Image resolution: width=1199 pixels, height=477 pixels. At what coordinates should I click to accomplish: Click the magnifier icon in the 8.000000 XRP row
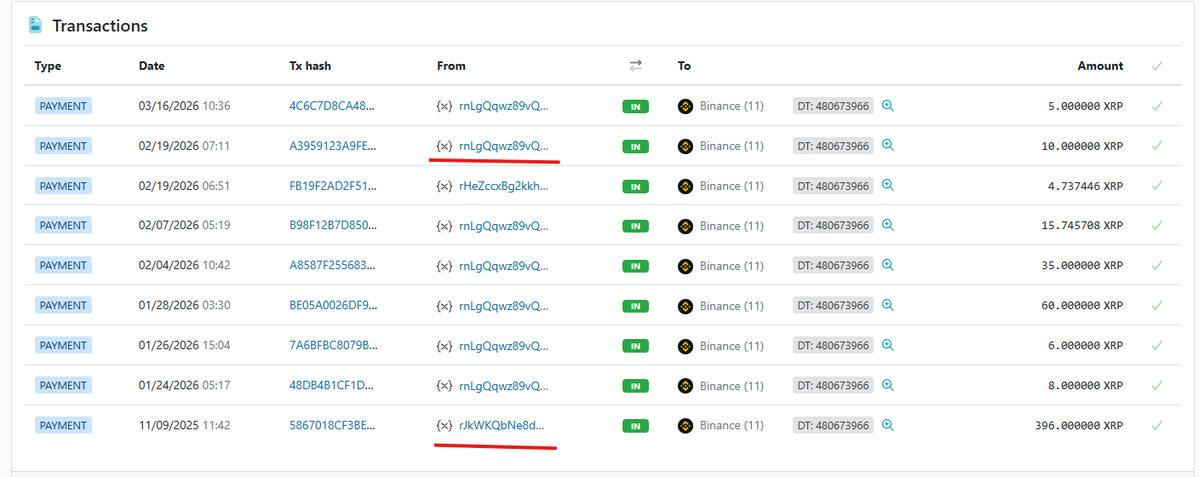(888, 385)
